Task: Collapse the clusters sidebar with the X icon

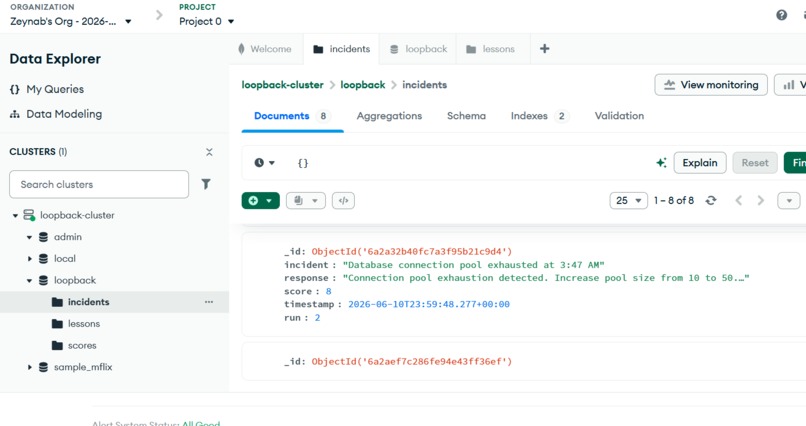Action: pos(209,152)
